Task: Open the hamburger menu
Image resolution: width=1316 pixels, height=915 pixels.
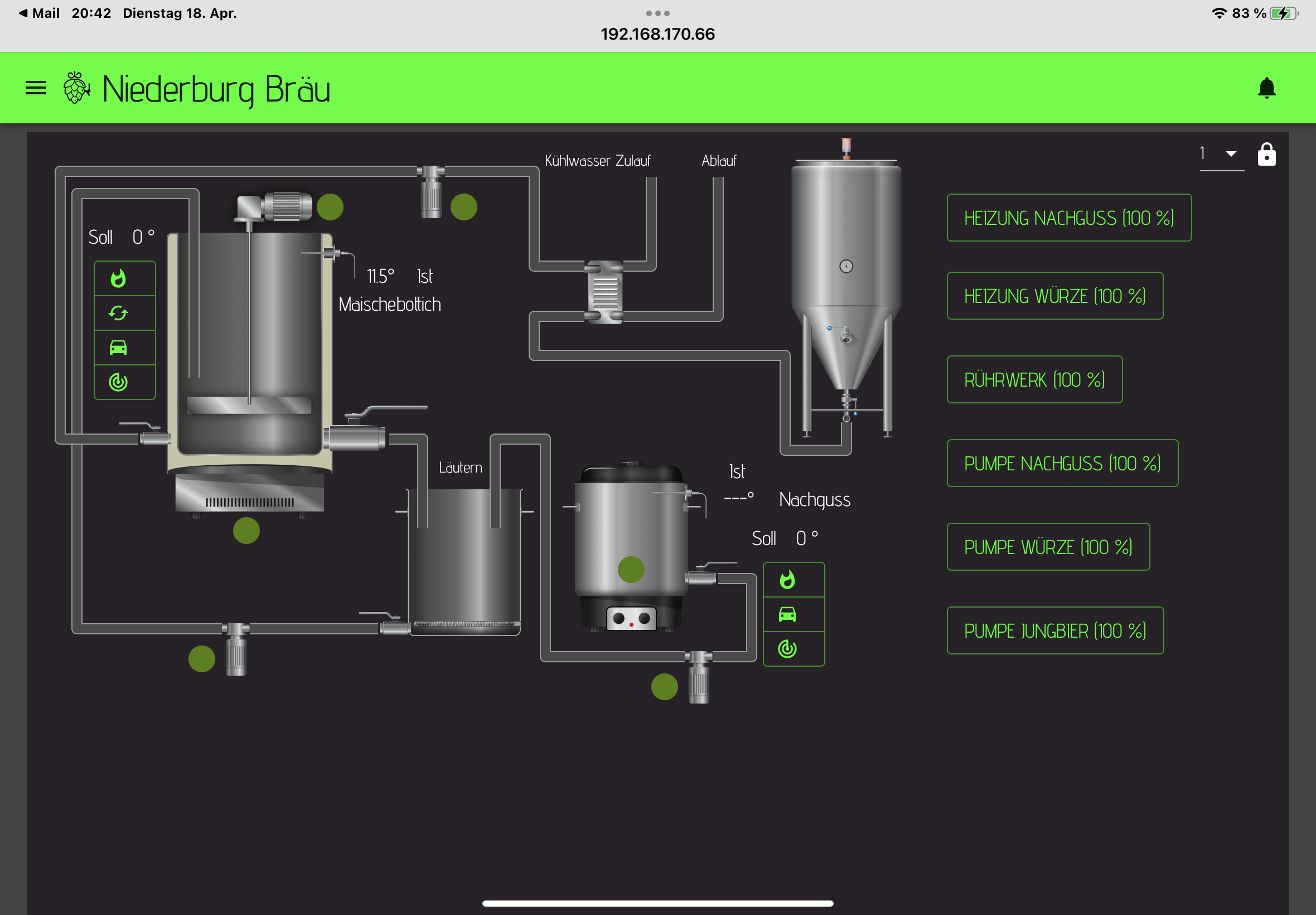Action: (x=36, y=88)
